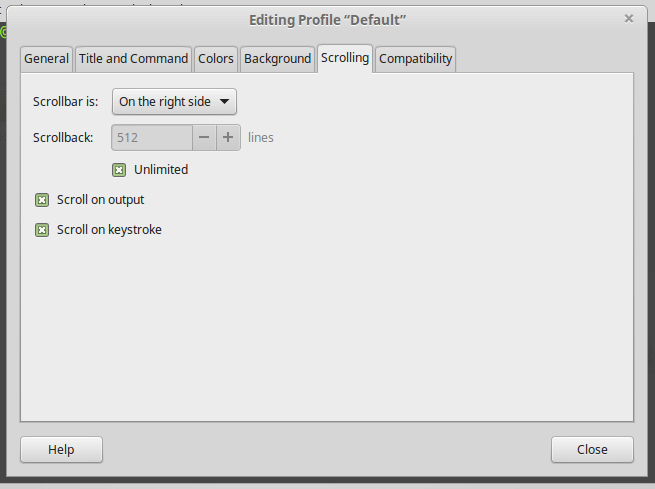The width and height of the screenshot is (655, 489).
Task: Open the Title and Command tab
Action: 133,59
